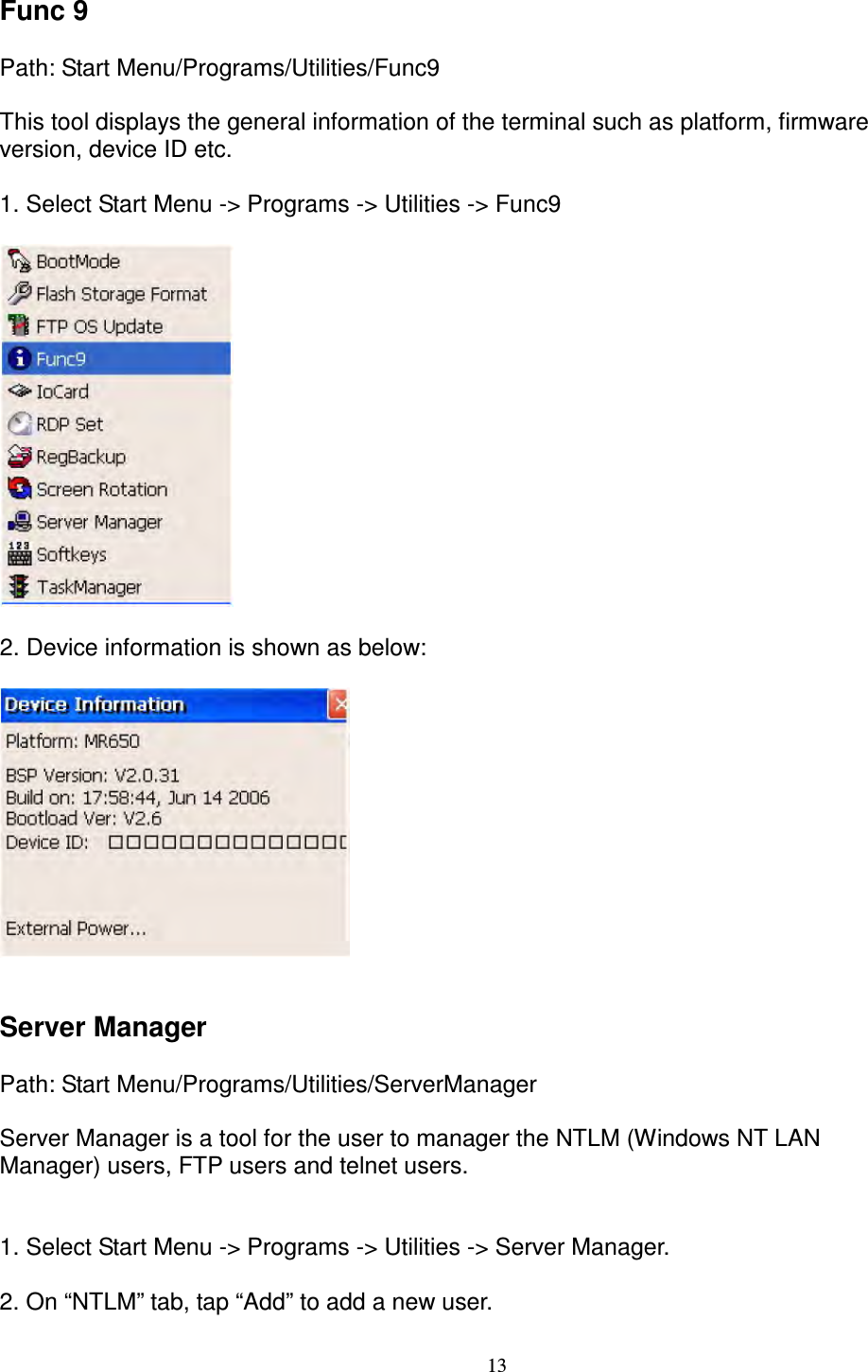
Task: Open the IoCard utility
Action: coord(21,391)
